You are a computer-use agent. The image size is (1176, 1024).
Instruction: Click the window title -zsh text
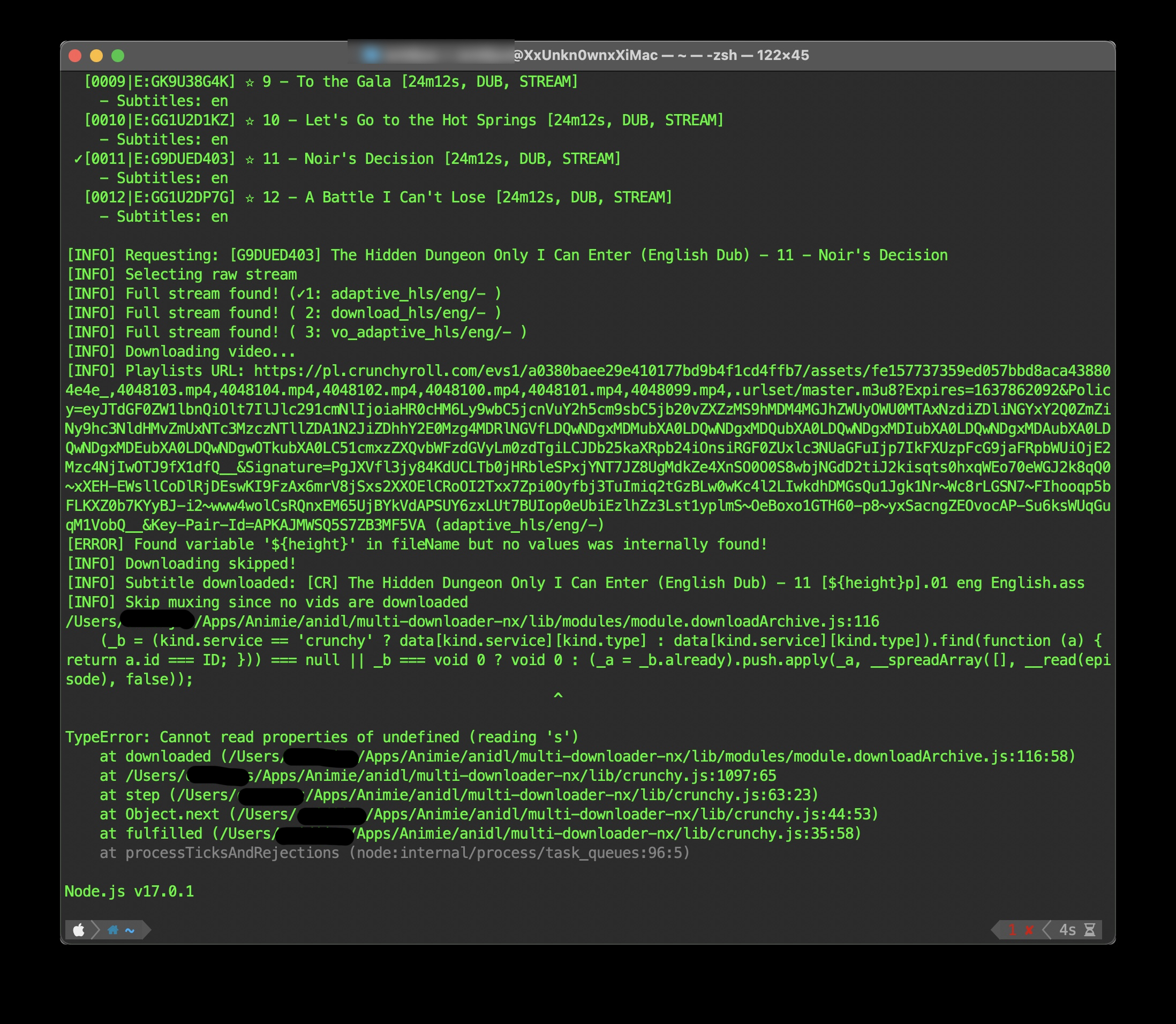721,55
